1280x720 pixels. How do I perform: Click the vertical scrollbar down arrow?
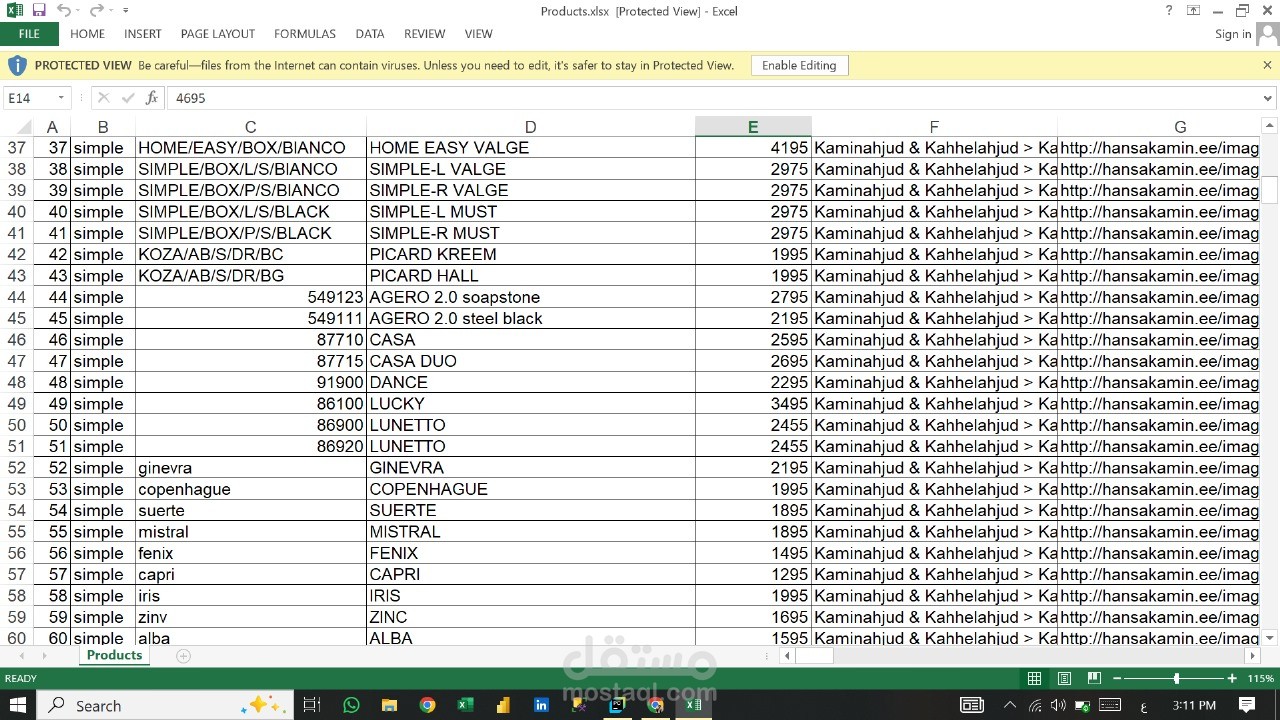click(x=1270, y=638)
